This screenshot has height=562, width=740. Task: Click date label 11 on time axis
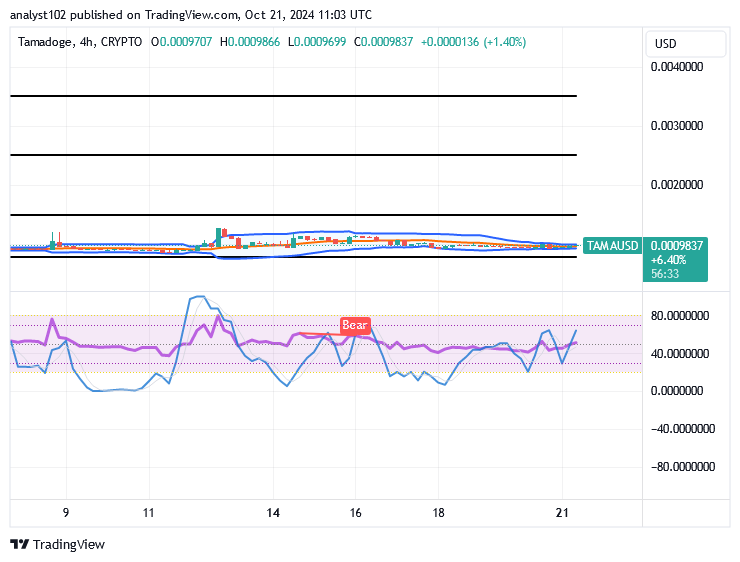[149, 513]
